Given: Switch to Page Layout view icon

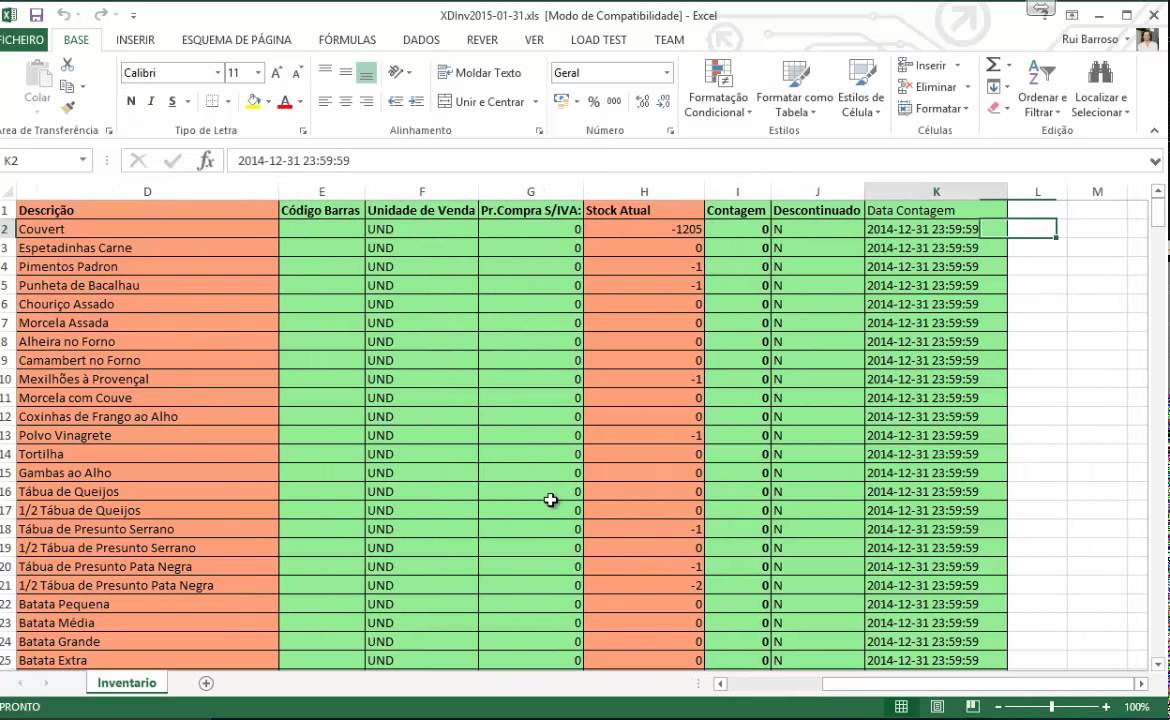Looking at the screenshot, I should [x=937, y=707].
